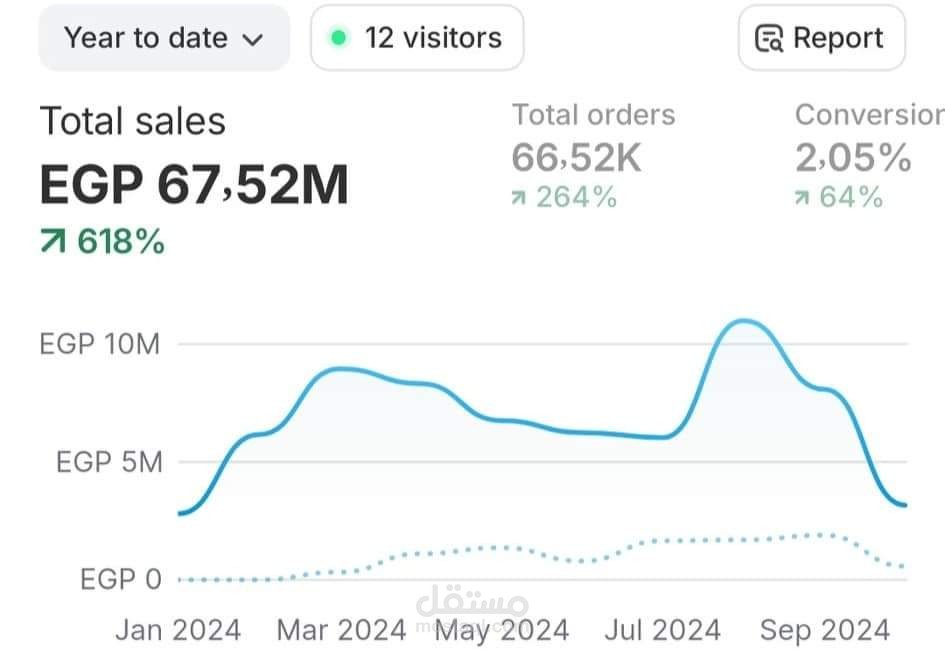Click the green arrow next to 618%
Image resolution: width=945 pixels, height=649 pixels.
(x=52, y=241)
